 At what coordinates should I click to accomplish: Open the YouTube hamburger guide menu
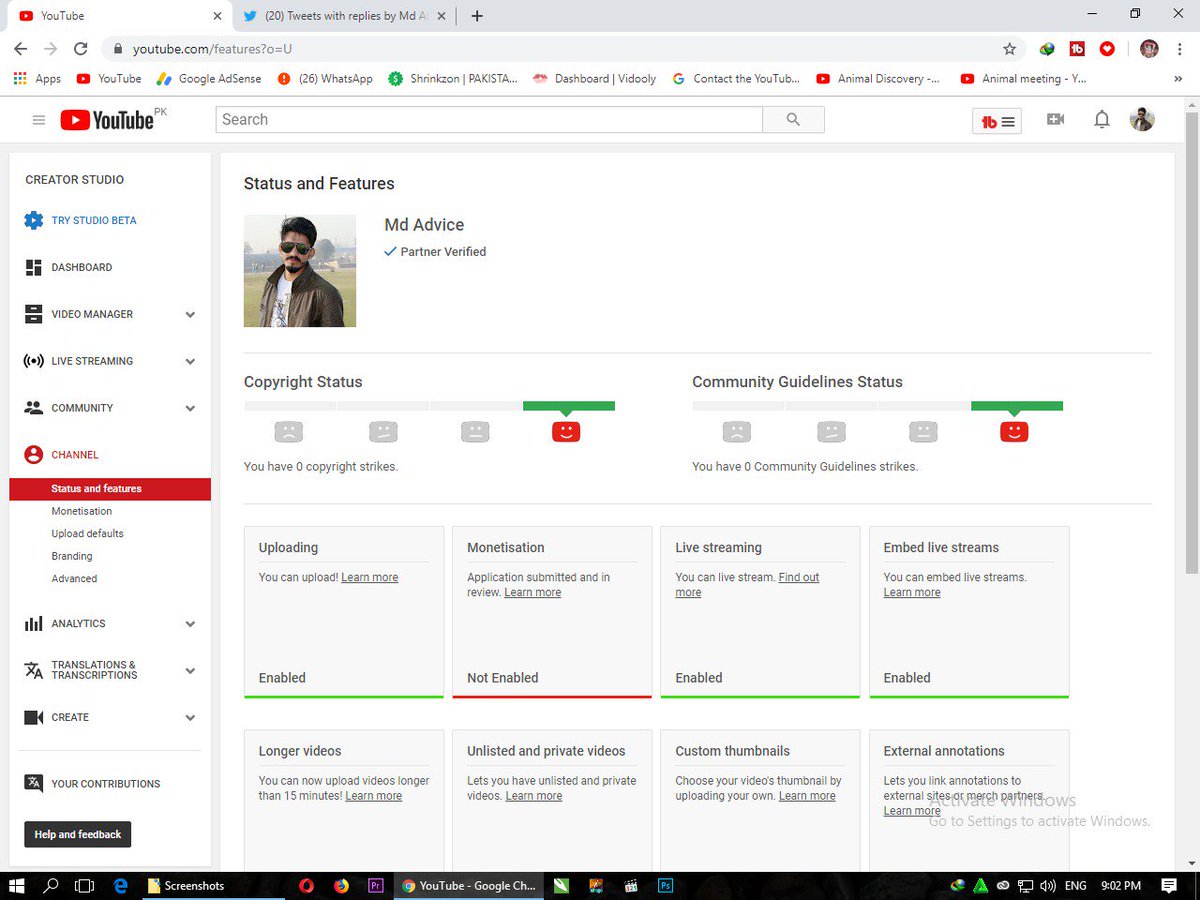click(39, 120)
